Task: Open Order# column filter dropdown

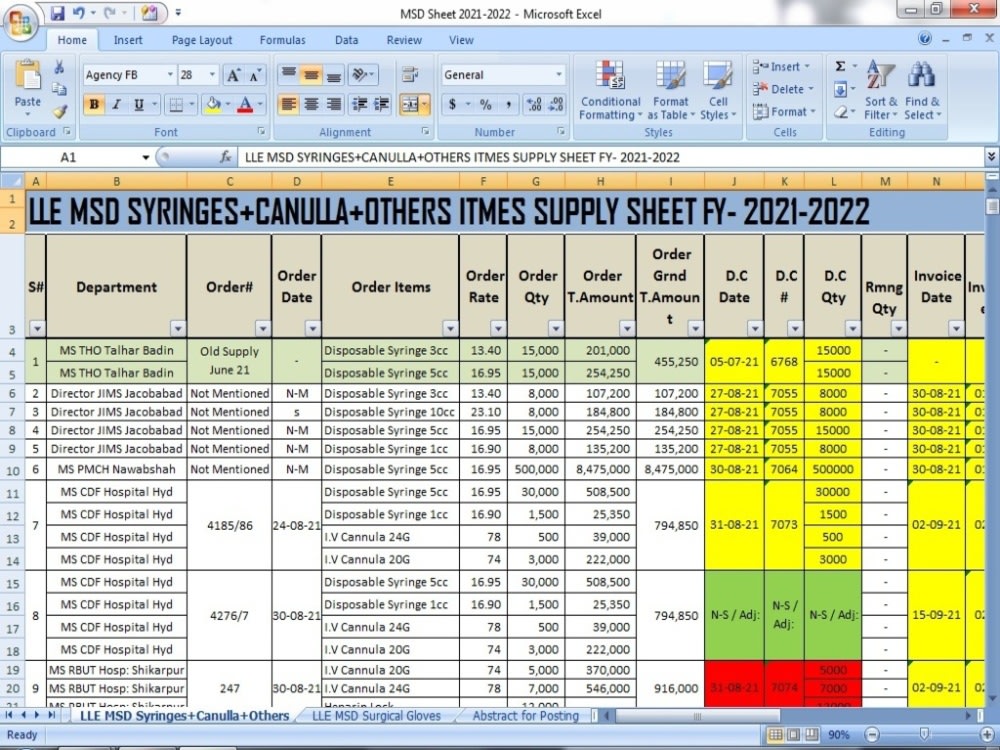Action: (x=263, y=329)
